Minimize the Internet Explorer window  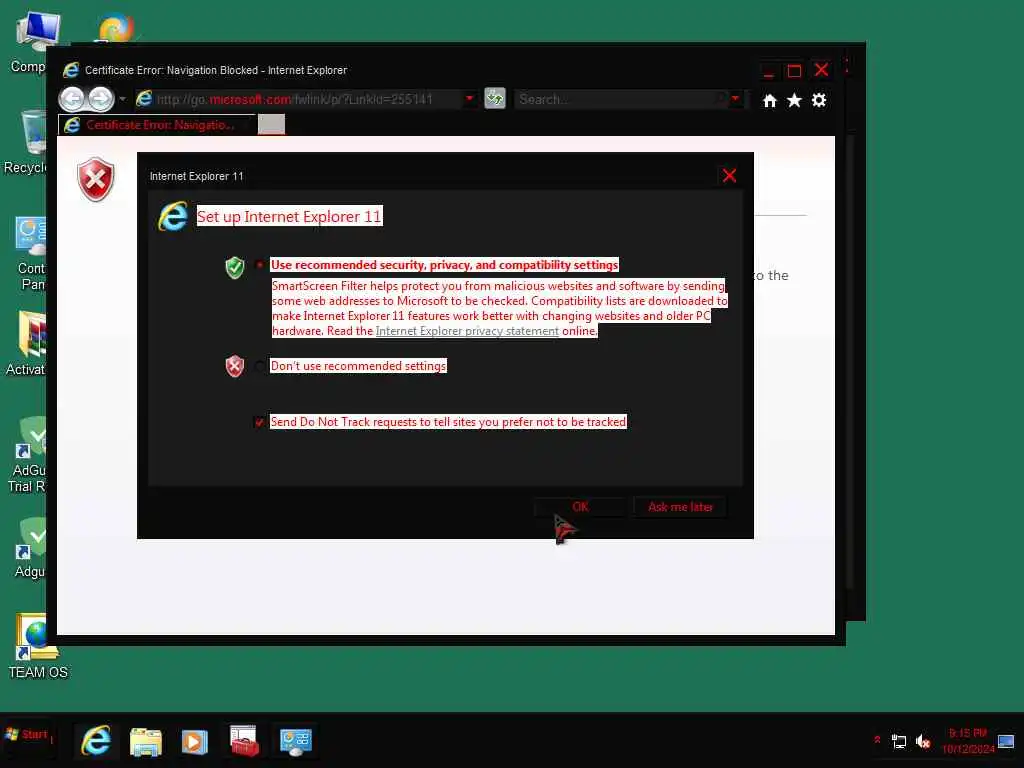tap(769, 71)
